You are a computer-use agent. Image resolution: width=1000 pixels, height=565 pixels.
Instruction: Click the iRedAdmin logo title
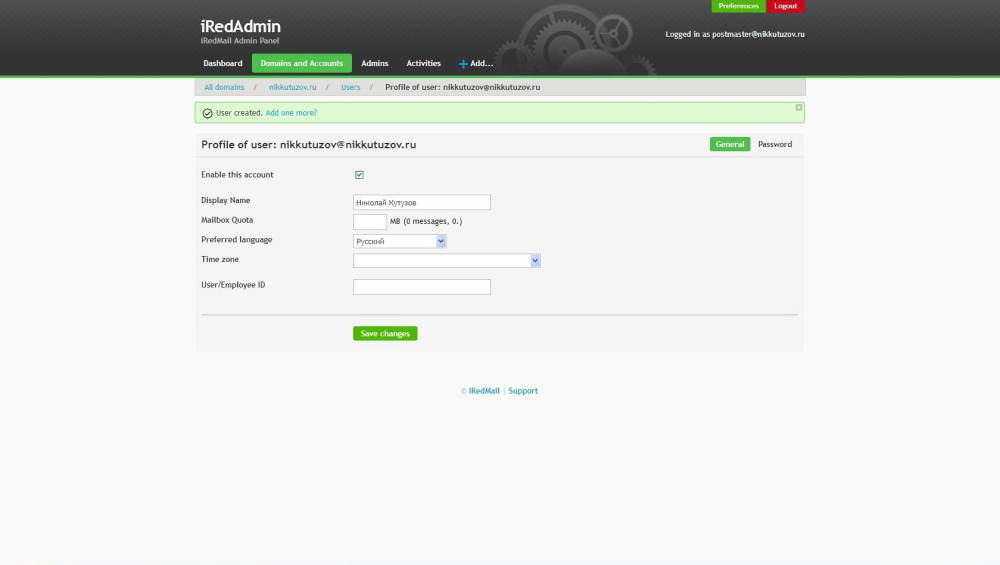[240, 26]
